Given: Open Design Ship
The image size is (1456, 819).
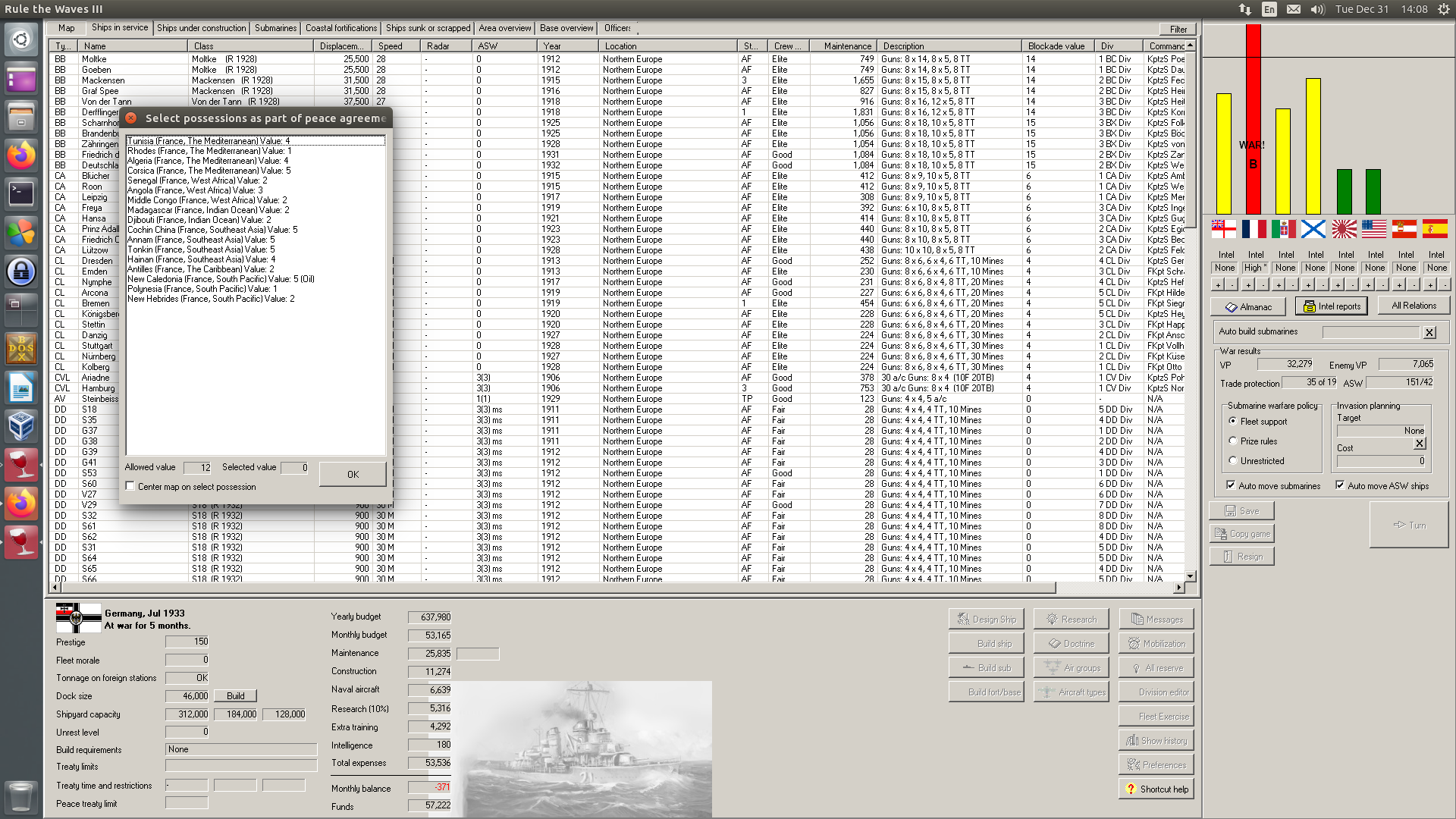Looking at the screenshot, I should 986,619.
